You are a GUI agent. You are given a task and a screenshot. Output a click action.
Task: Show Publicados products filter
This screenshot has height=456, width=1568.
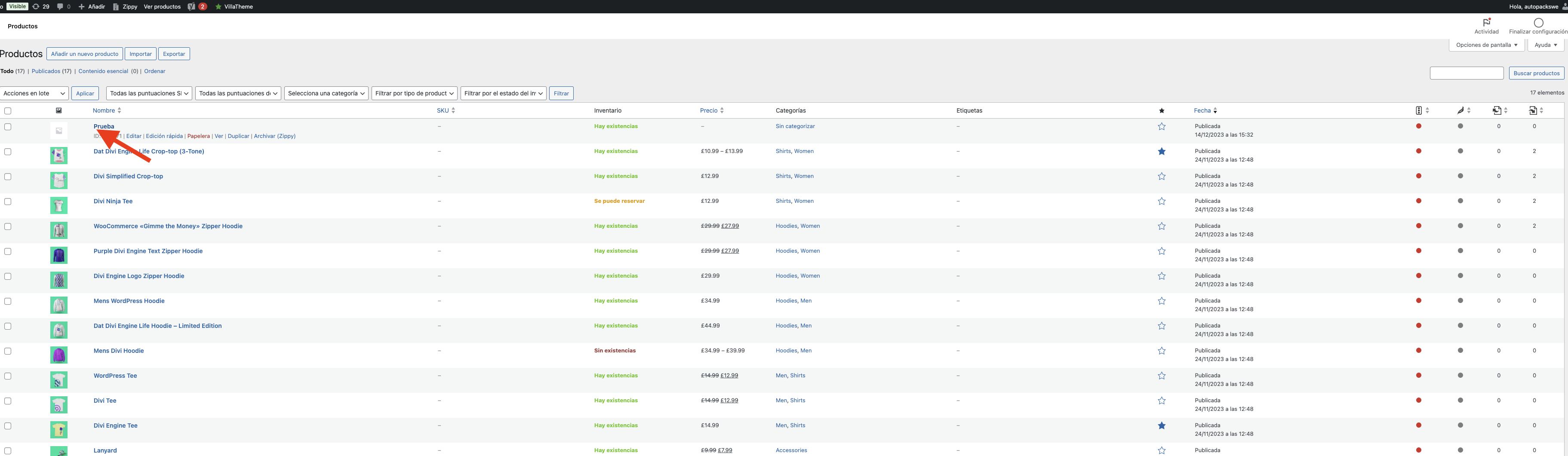tap(46, 71)
